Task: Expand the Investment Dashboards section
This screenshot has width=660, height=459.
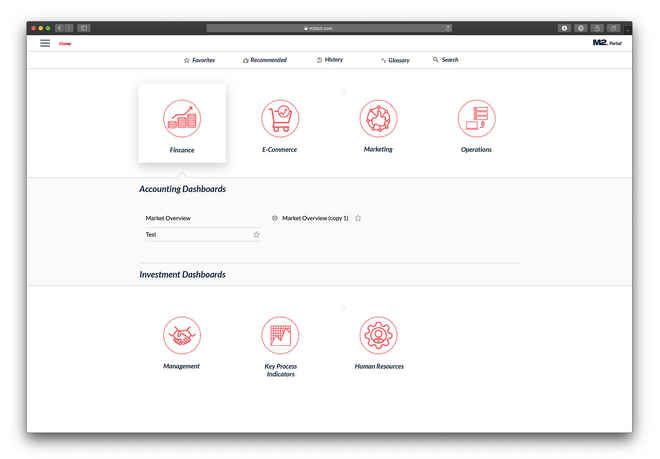Action: point(182,274)
